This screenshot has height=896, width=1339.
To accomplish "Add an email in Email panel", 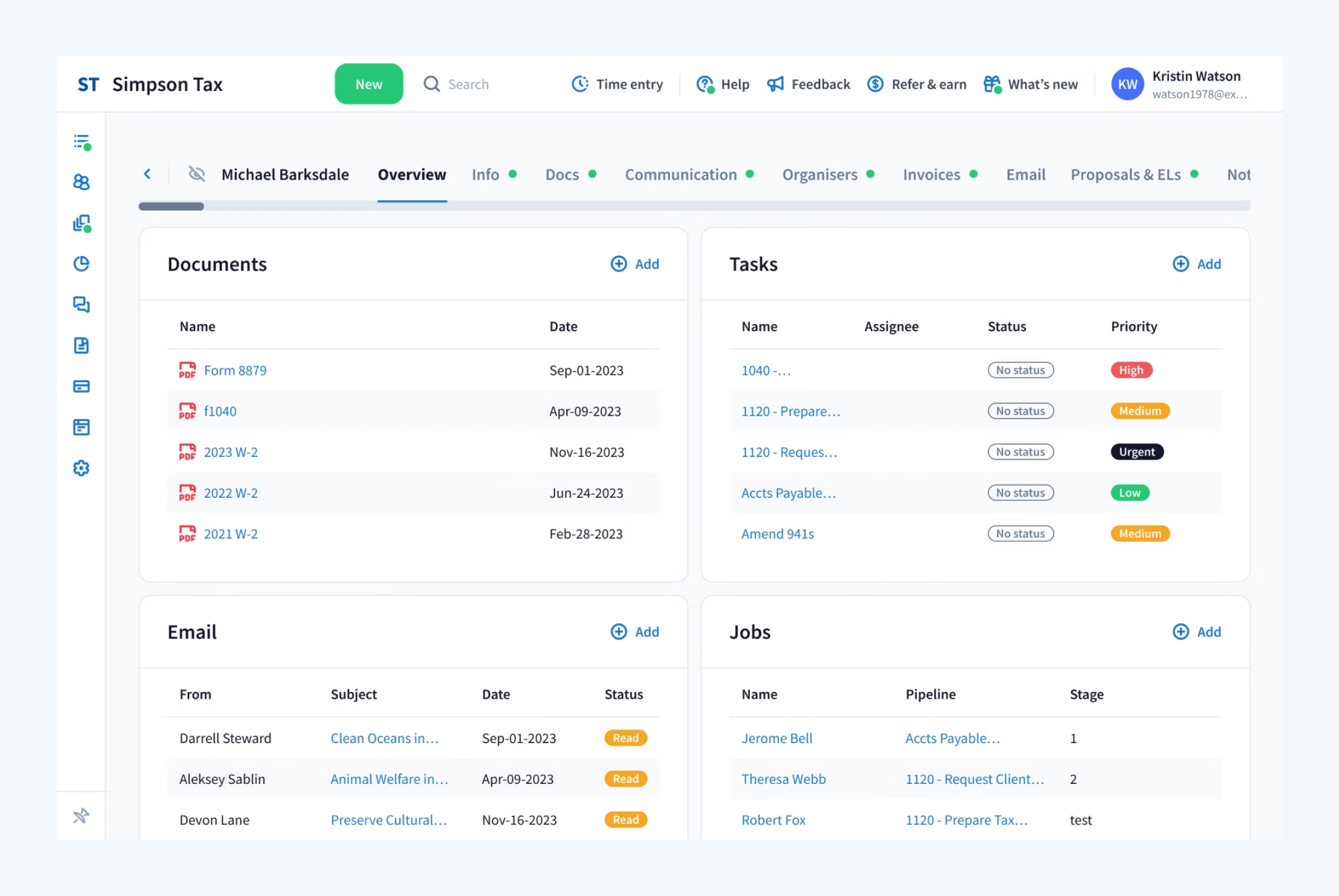I will click(635, 632).
